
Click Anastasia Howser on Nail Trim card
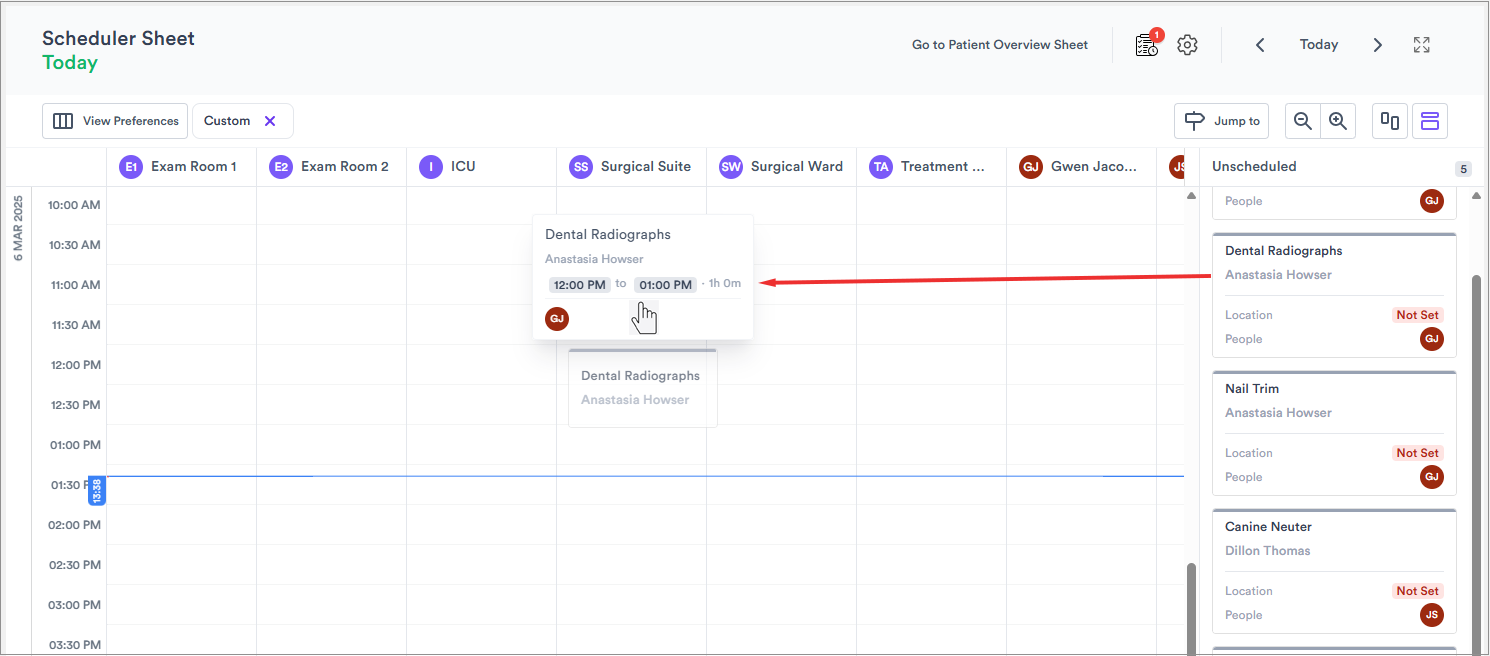1278,413
